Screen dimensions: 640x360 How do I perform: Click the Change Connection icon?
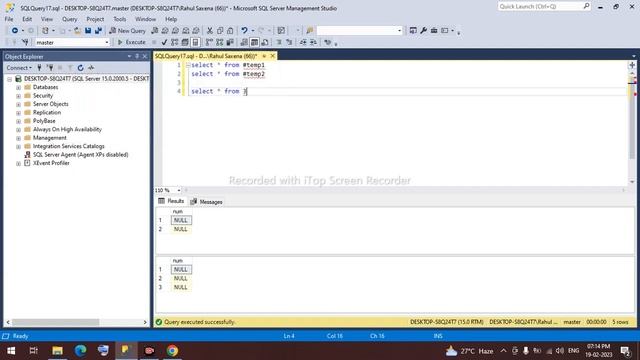[x=25, y=42]
